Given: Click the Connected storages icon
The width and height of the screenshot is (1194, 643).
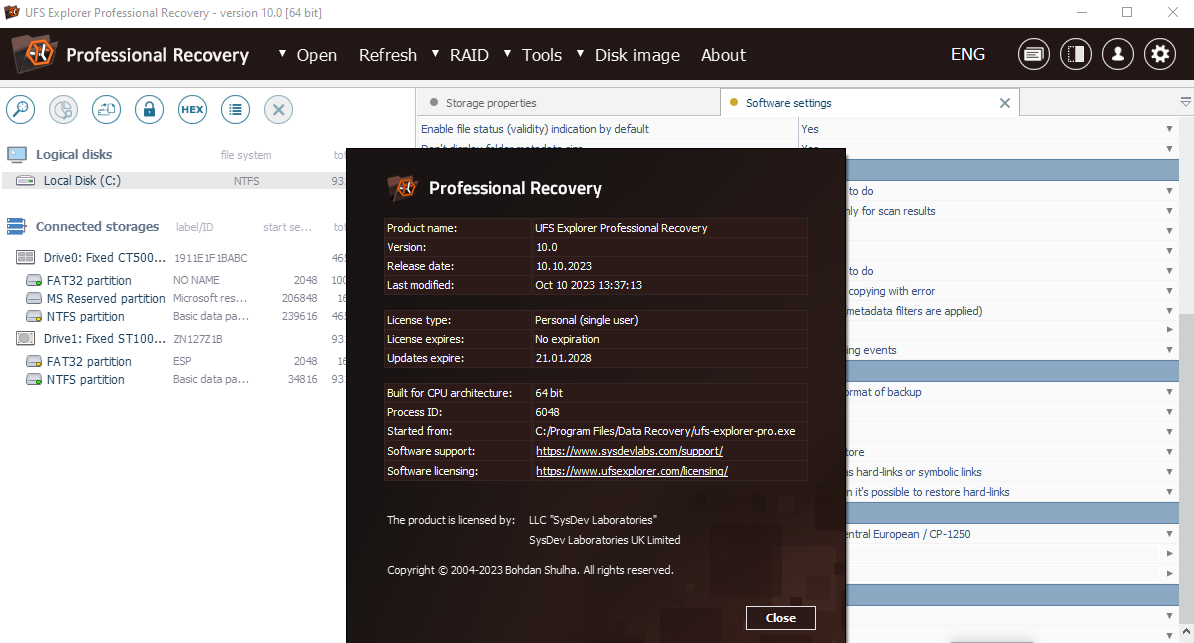Looking at the screenshot, I should coord(17,226).
